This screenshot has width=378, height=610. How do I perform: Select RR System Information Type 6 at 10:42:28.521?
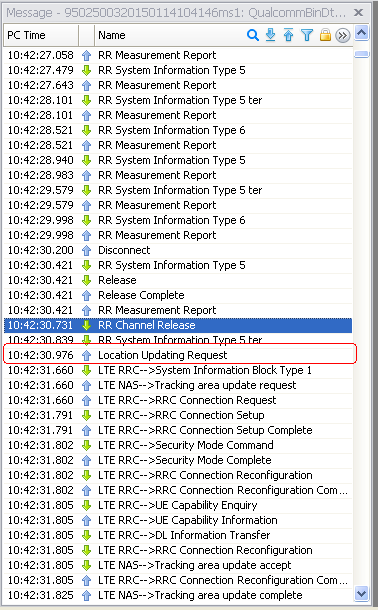178,130
